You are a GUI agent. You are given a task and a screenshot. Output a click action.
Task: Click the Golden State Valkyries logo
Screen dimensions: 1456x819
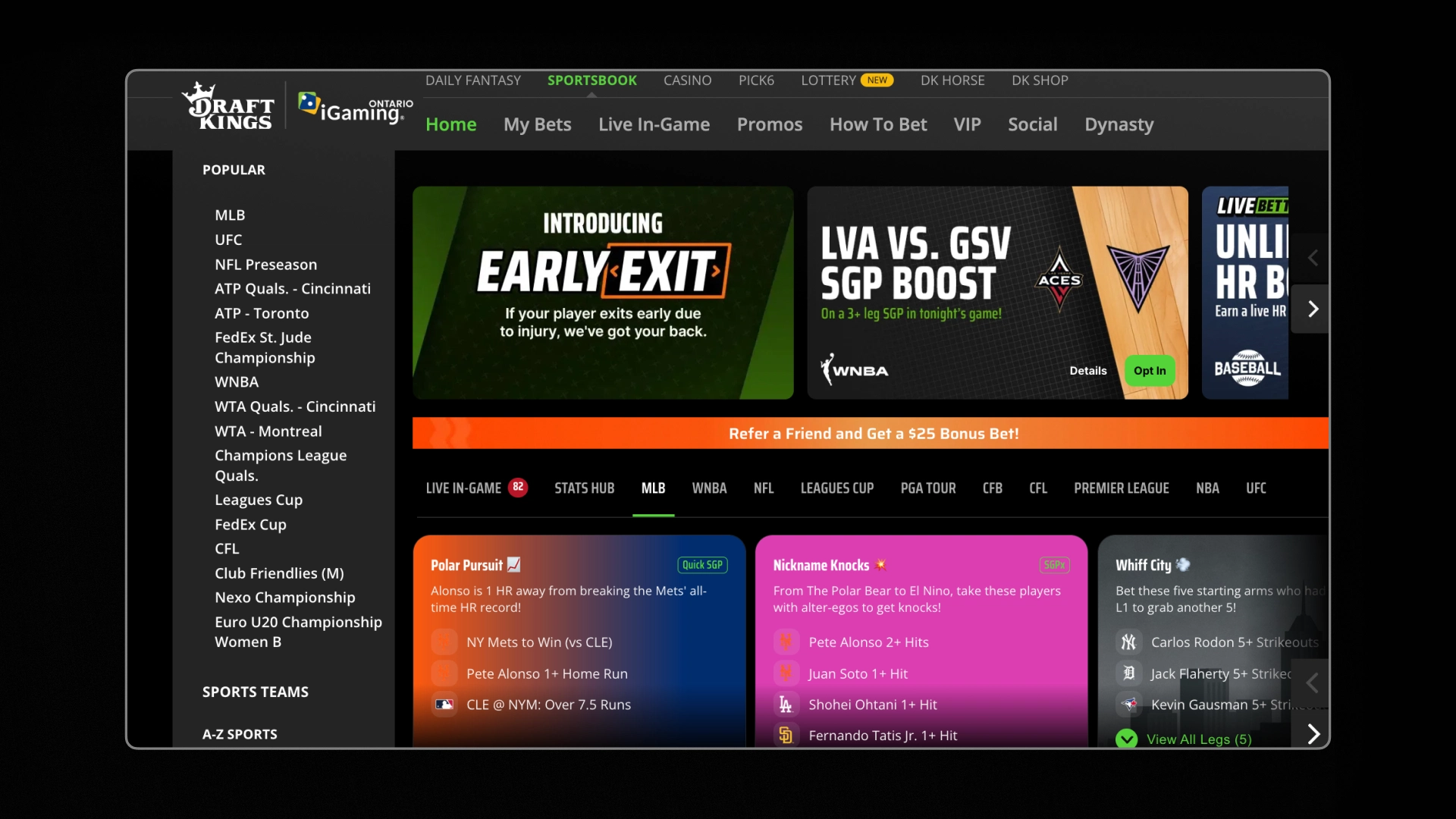1137,278
